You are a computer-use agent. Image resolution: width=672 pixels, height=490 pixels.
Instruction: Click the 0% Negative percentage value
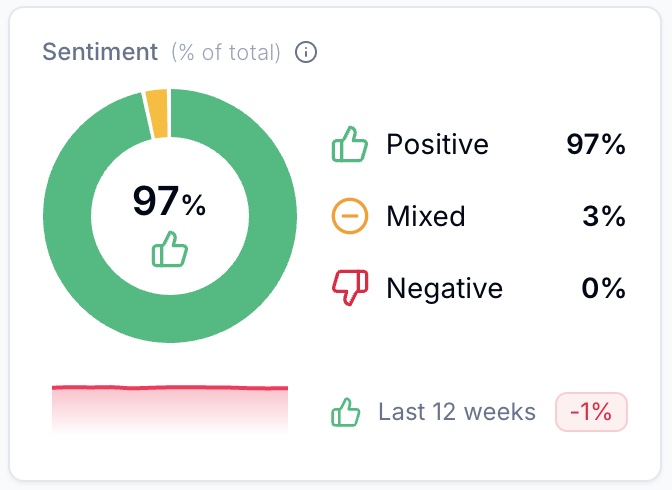(603, 289)
